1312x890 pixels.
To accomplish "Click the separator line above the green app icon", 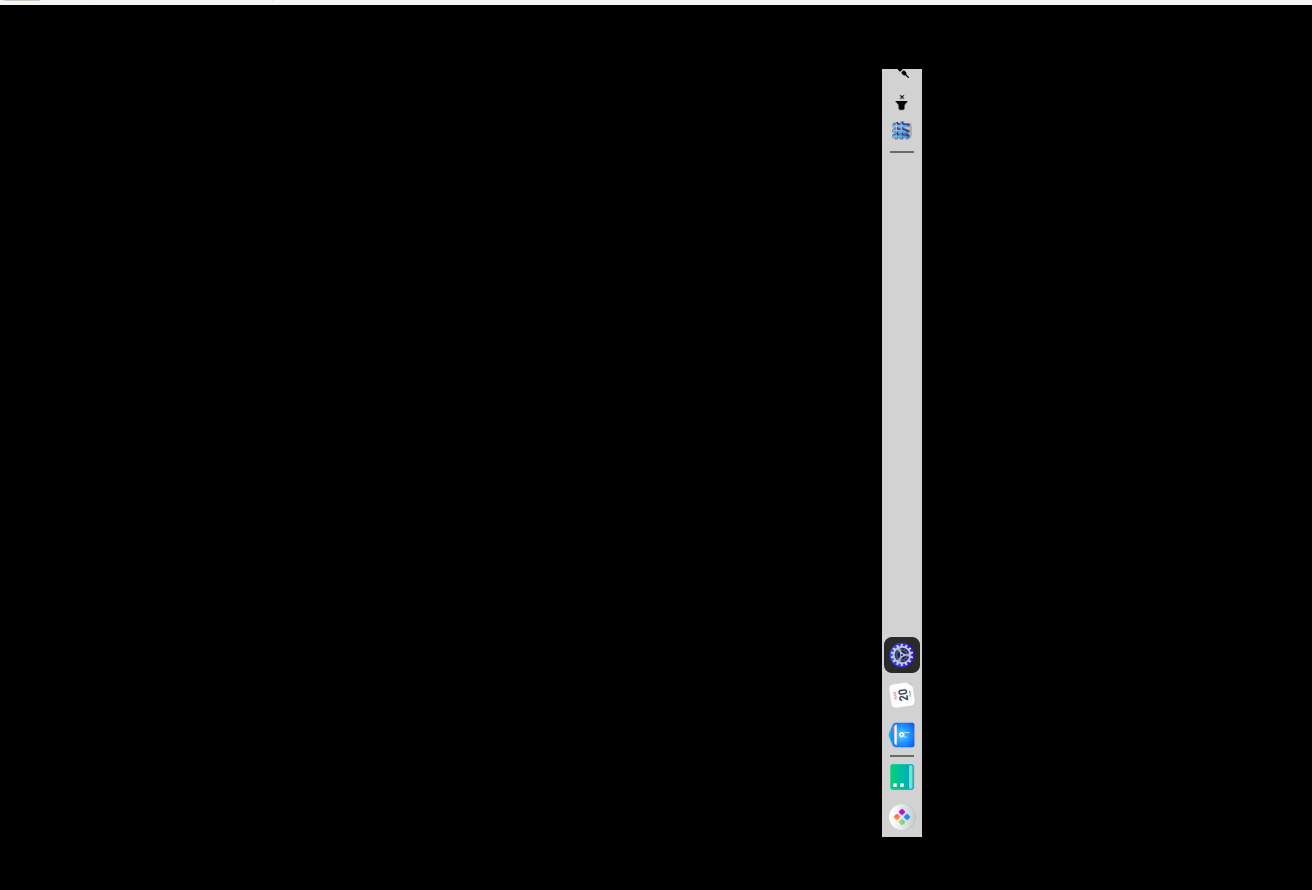I will click(901, 756).
